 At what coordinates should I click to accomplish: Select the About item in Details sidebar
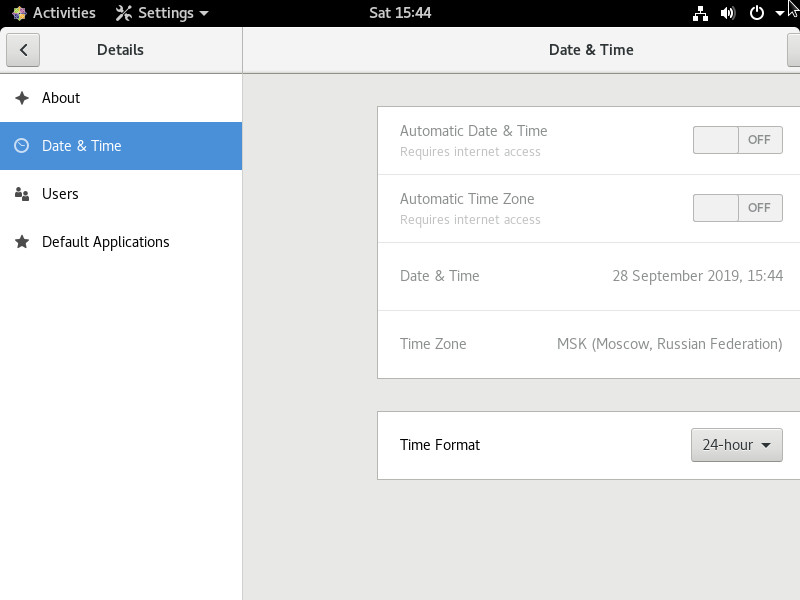121,98
